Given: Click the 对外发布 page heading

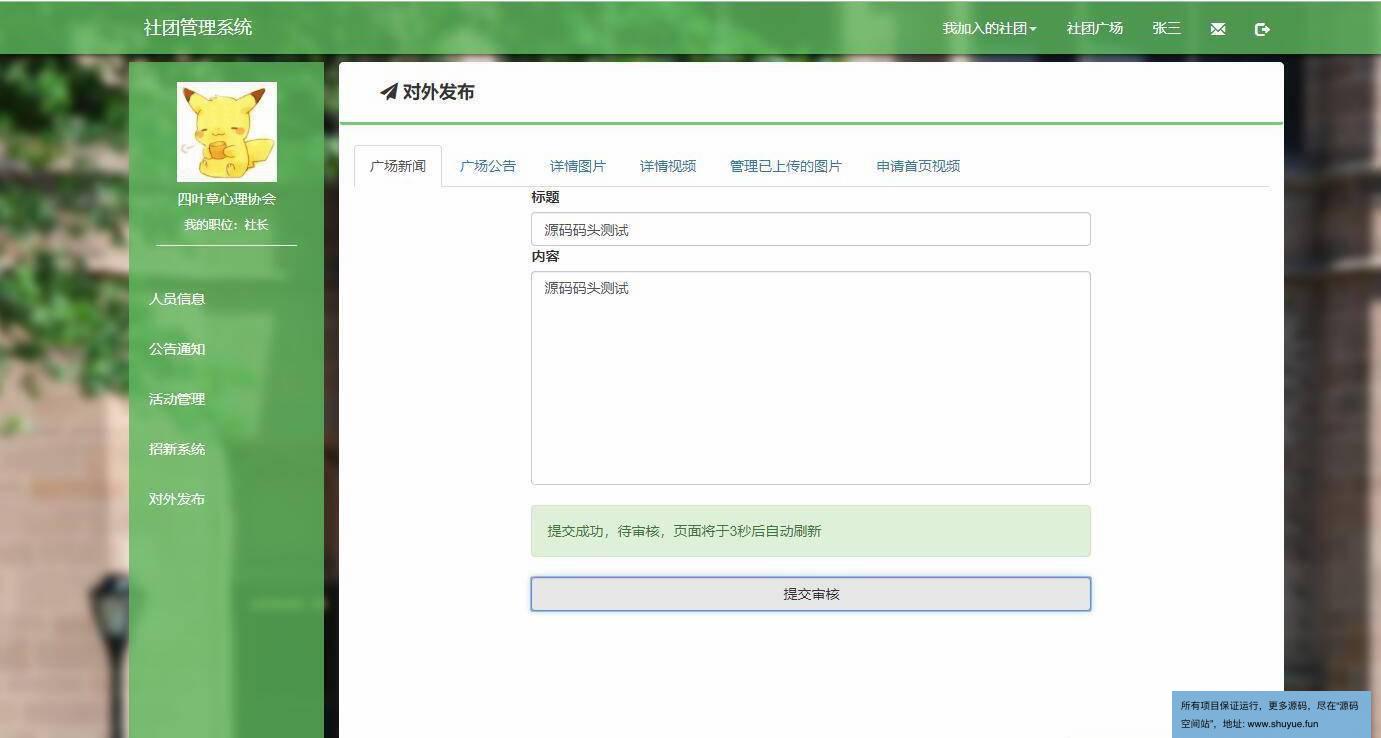Looking at the screenshot, I should [438, 92].
